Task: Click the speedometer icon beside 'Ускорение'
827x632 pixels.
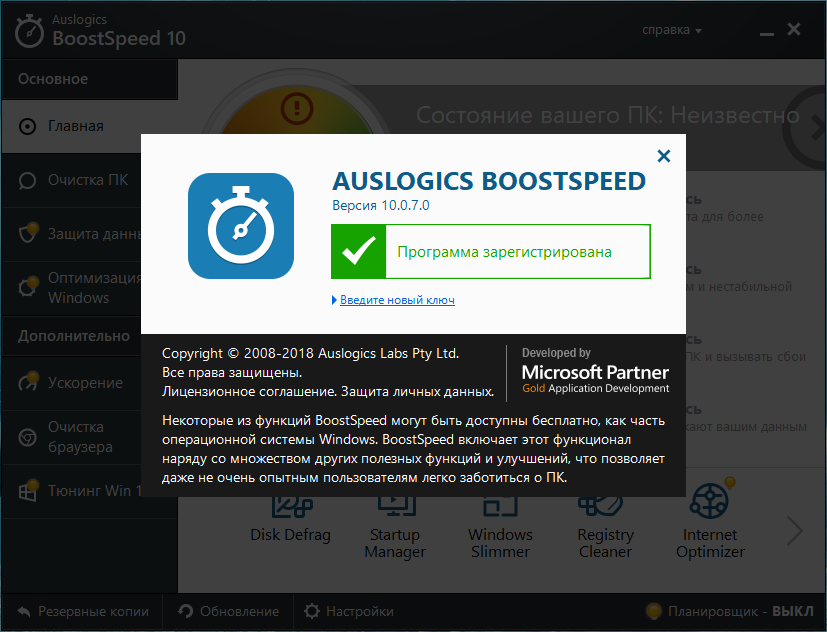Action: point(28,381)
